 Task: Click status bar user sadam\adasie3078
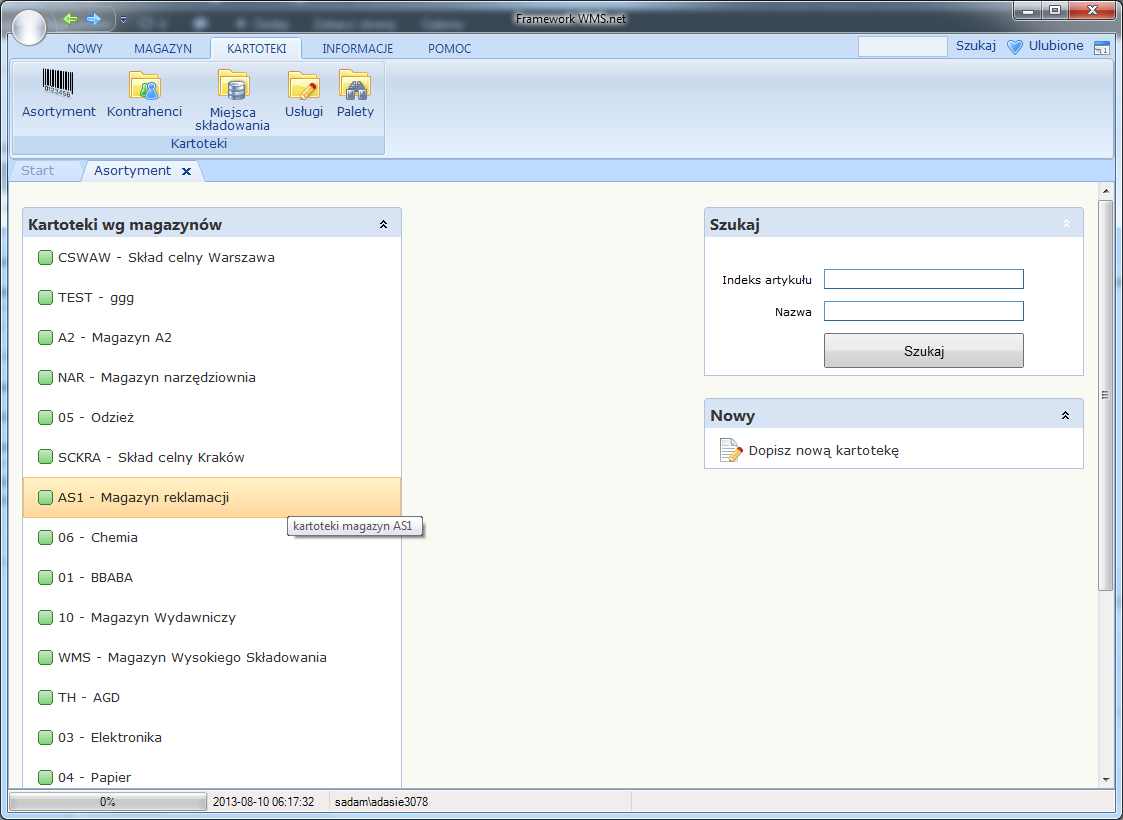(381, 801)
